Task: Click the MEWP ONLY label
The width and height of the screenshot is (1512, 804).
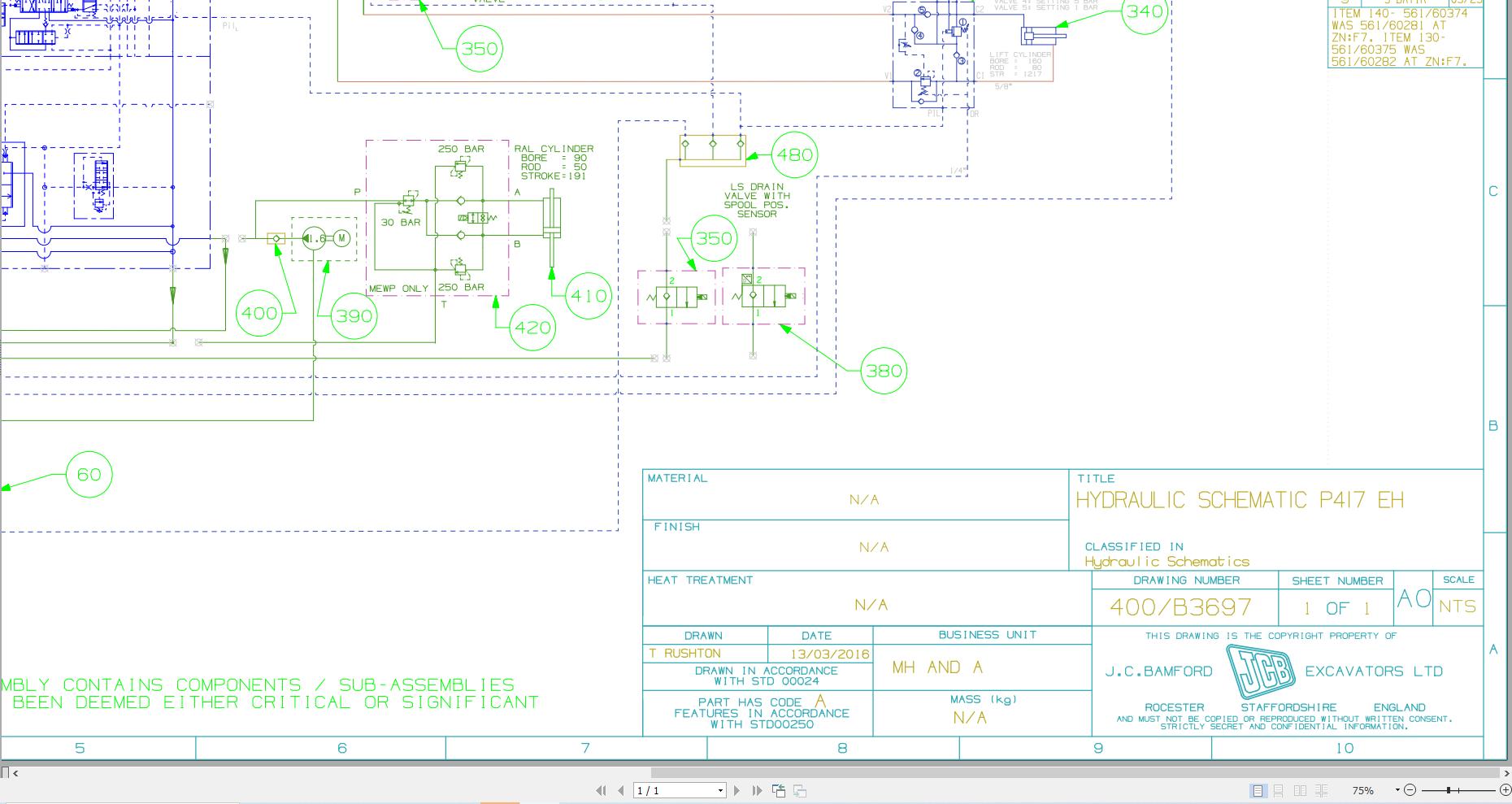Action: tap(398, 289)
